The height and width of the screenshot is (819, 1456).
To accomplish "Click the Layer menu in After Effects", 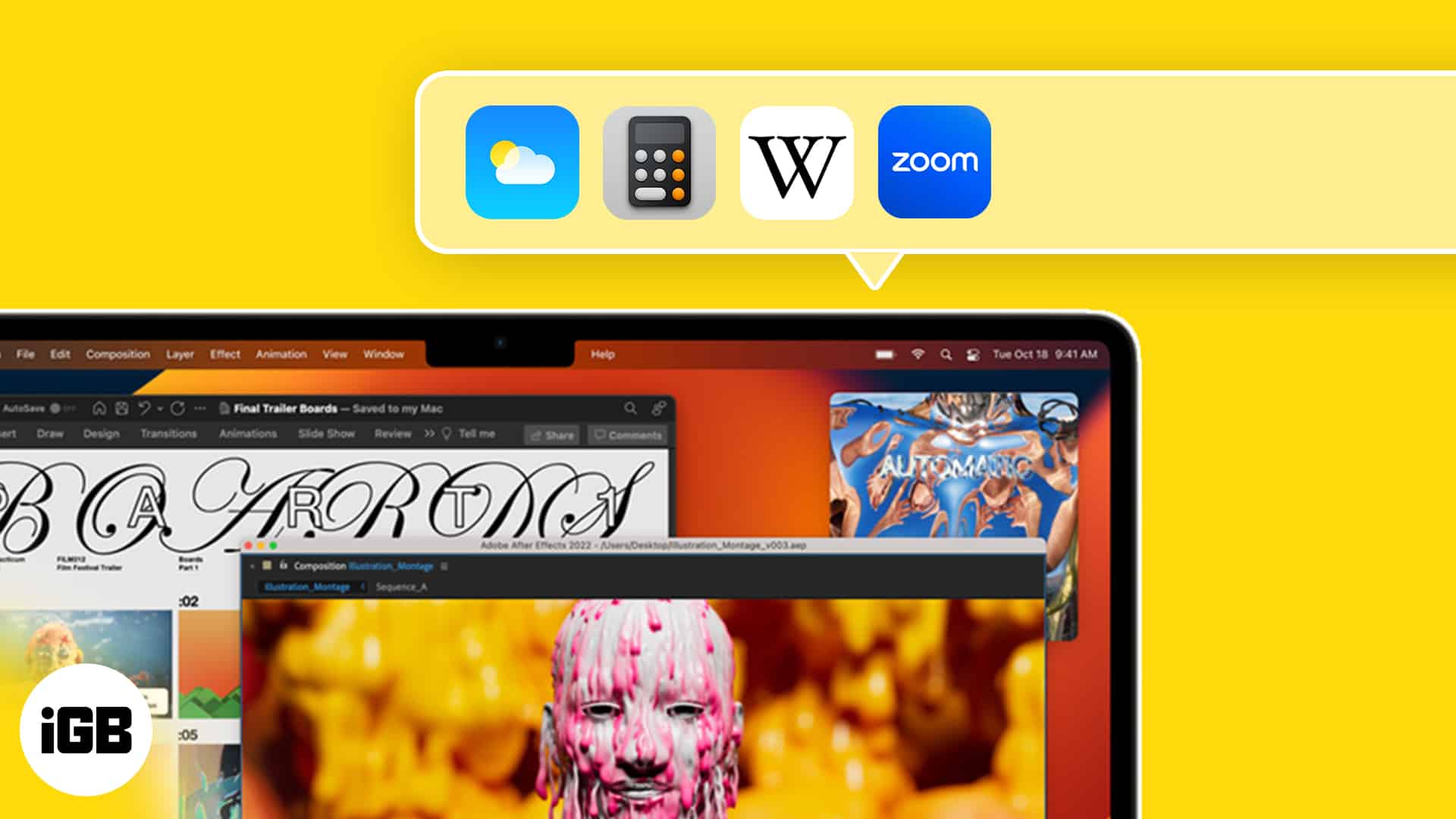I will tap(178, 353).
